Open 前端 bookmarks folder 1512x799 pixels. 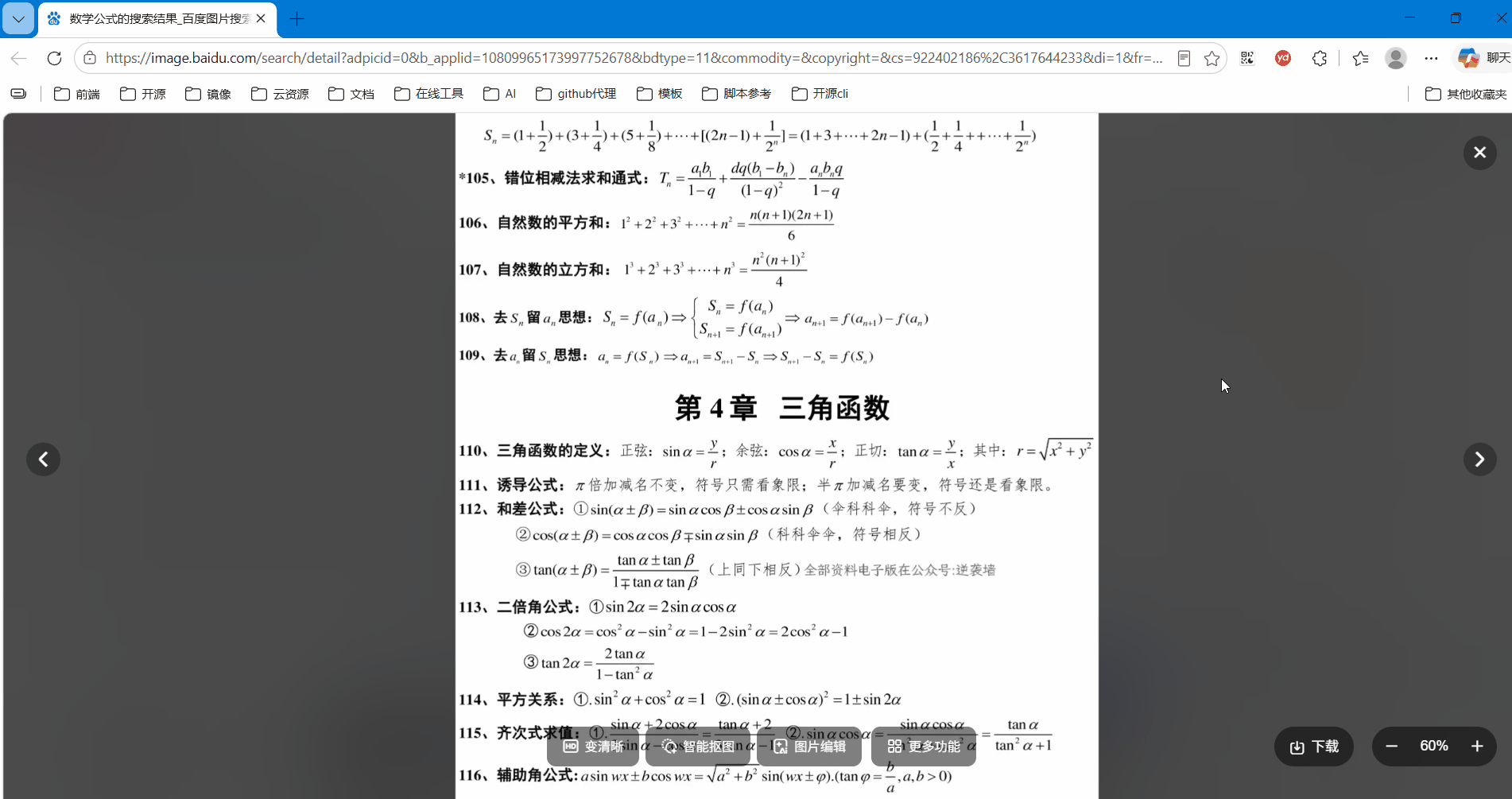[77, 94]
